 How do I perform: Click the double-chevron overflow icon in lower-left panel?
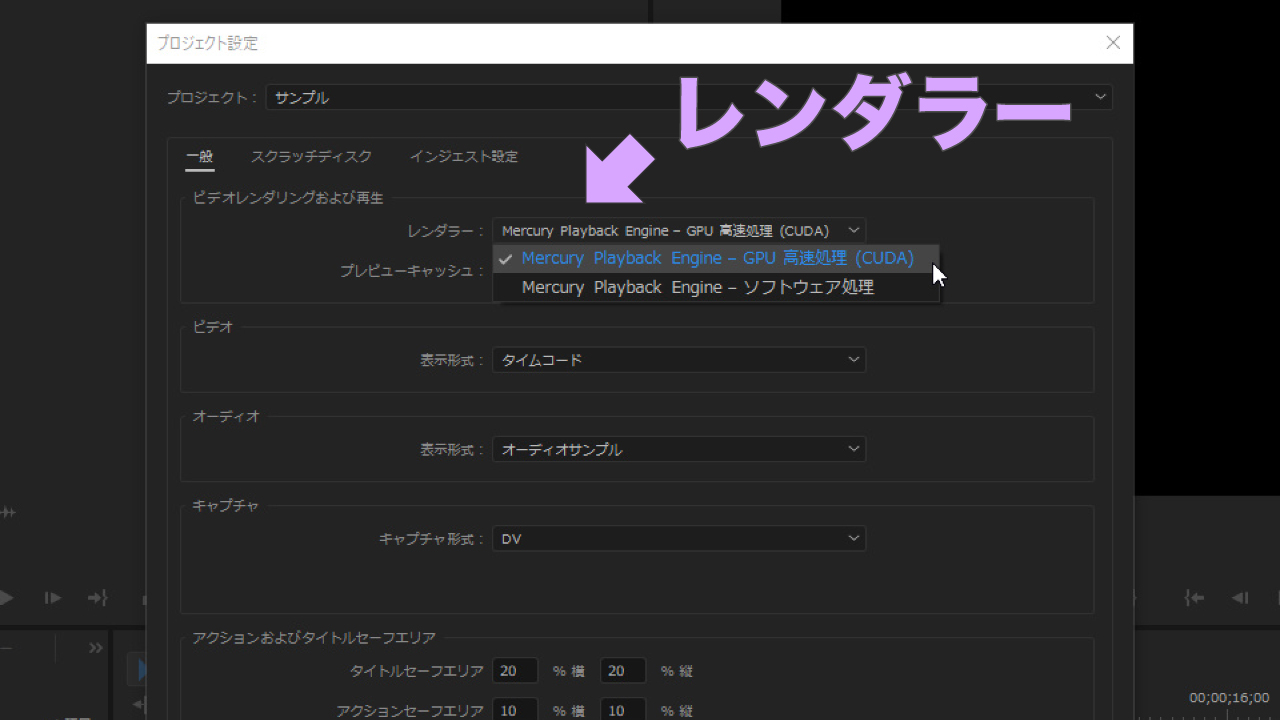click(96, 648)
